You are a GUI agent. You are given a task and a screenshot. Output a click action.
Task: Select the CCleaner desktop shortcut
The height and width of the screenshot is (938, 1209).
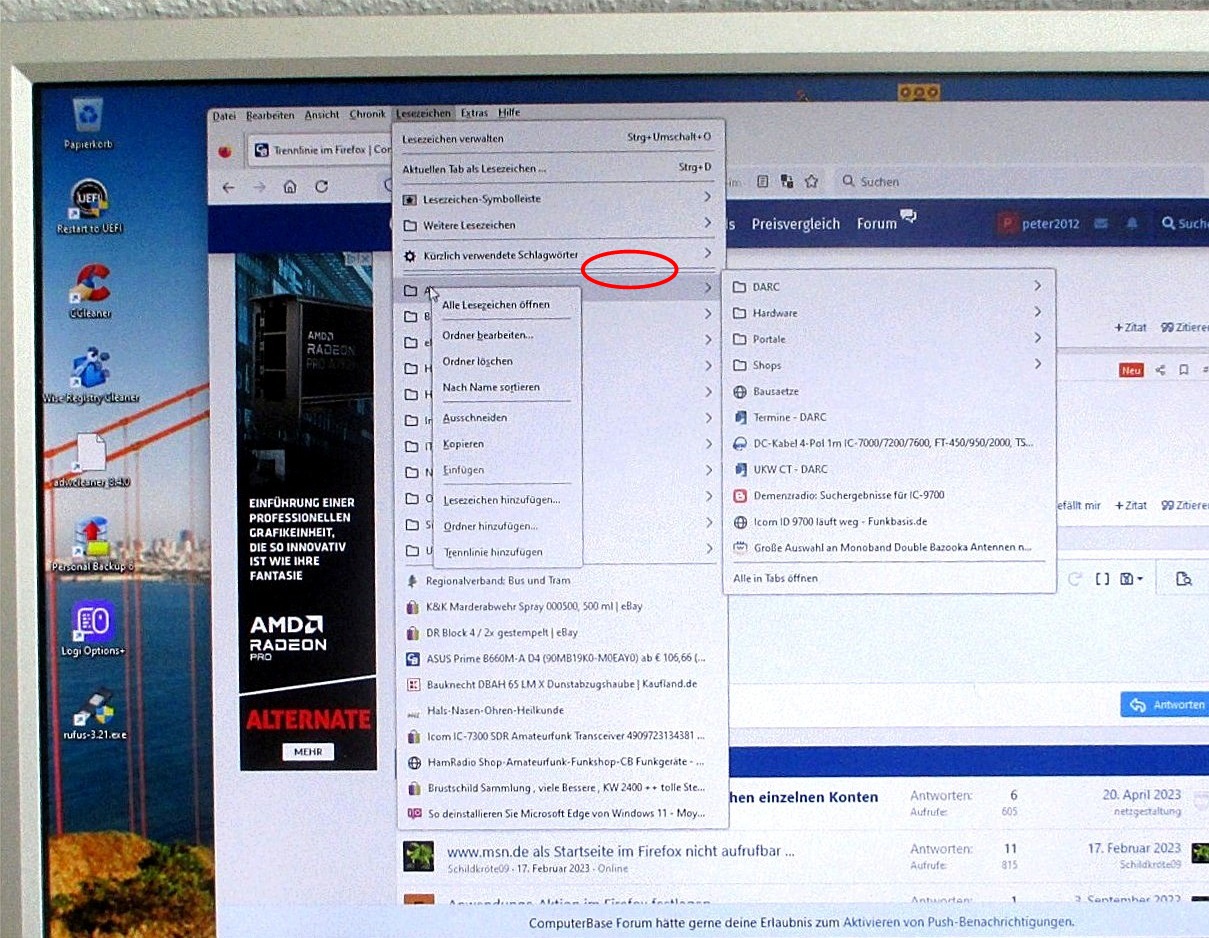(90, 291)
